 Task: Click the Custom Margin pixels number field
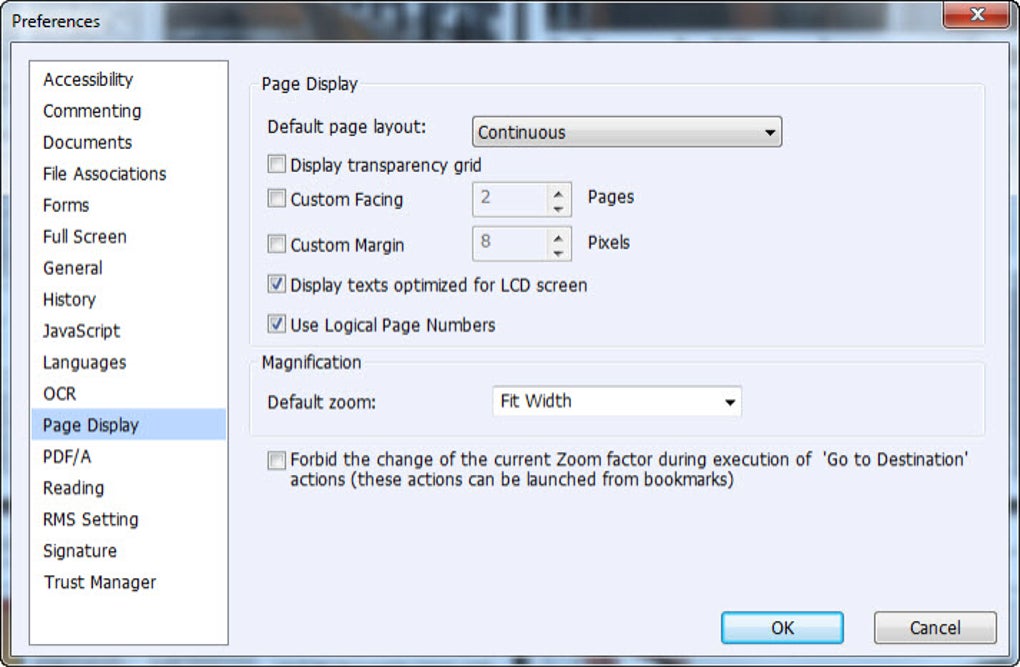tap(510, 243)
